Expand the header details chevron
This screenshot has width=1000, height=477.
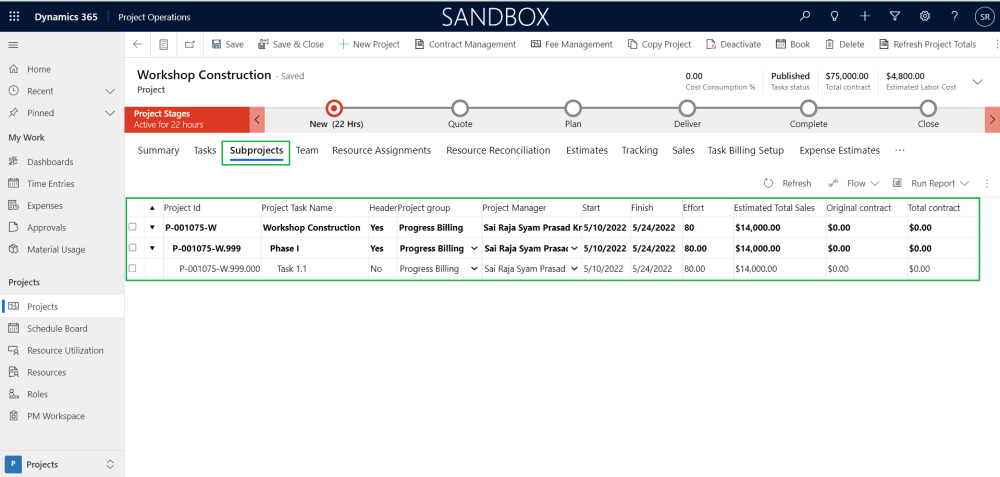coord(977,82)
